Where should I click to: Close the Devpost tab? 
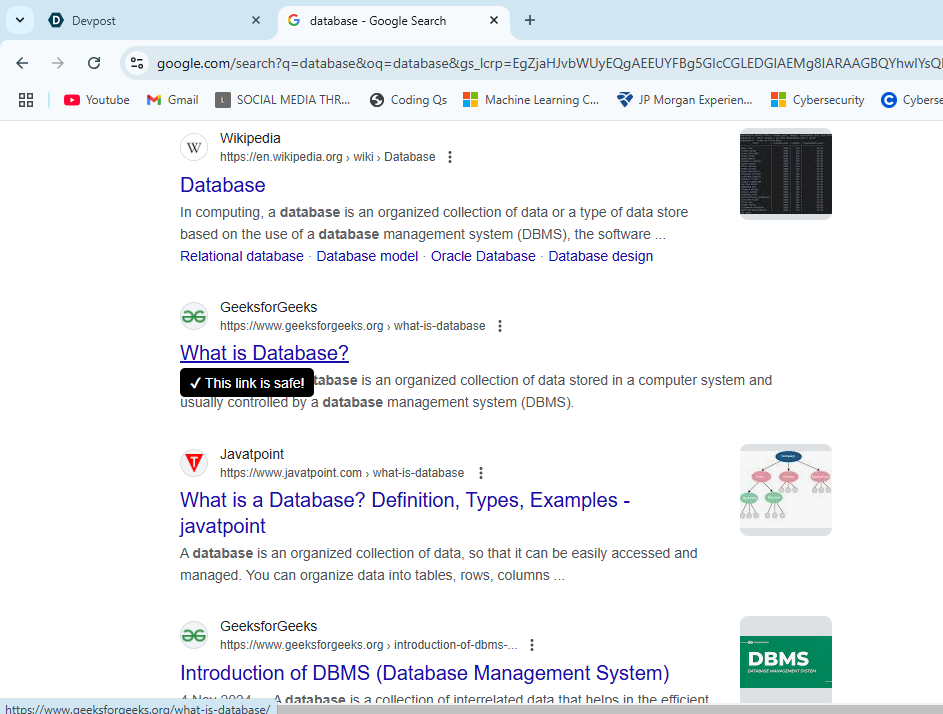click(256, 20)
